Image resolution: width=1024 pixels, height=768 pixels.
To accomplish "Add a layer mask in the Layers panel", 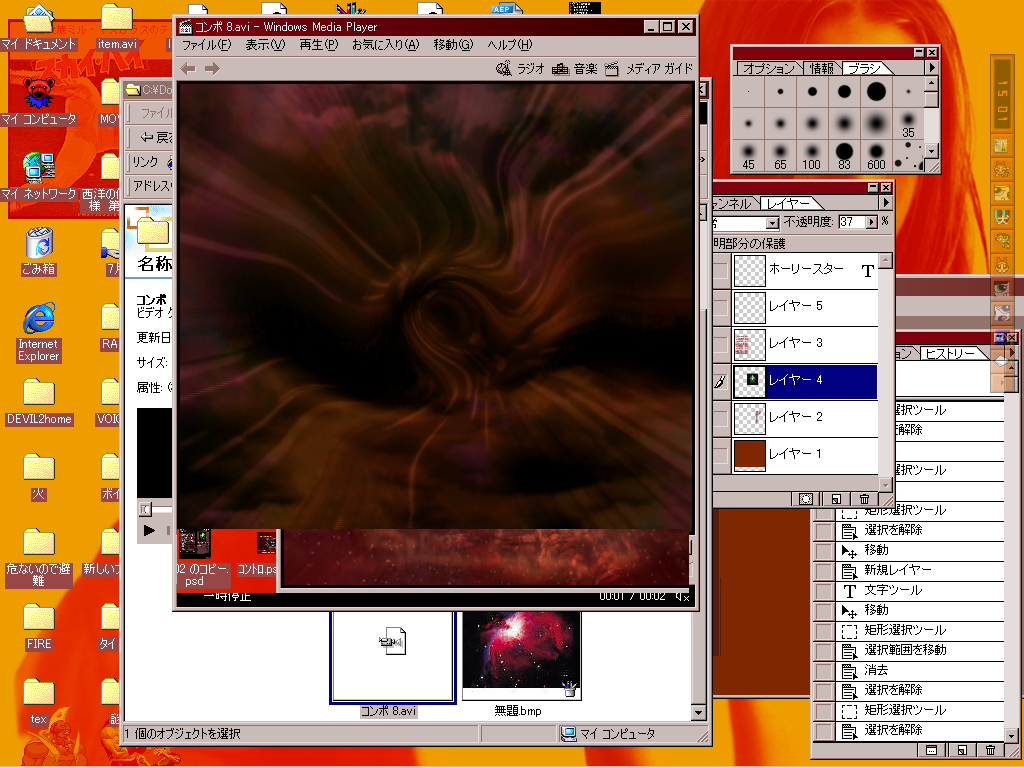I will click(807, 499).
